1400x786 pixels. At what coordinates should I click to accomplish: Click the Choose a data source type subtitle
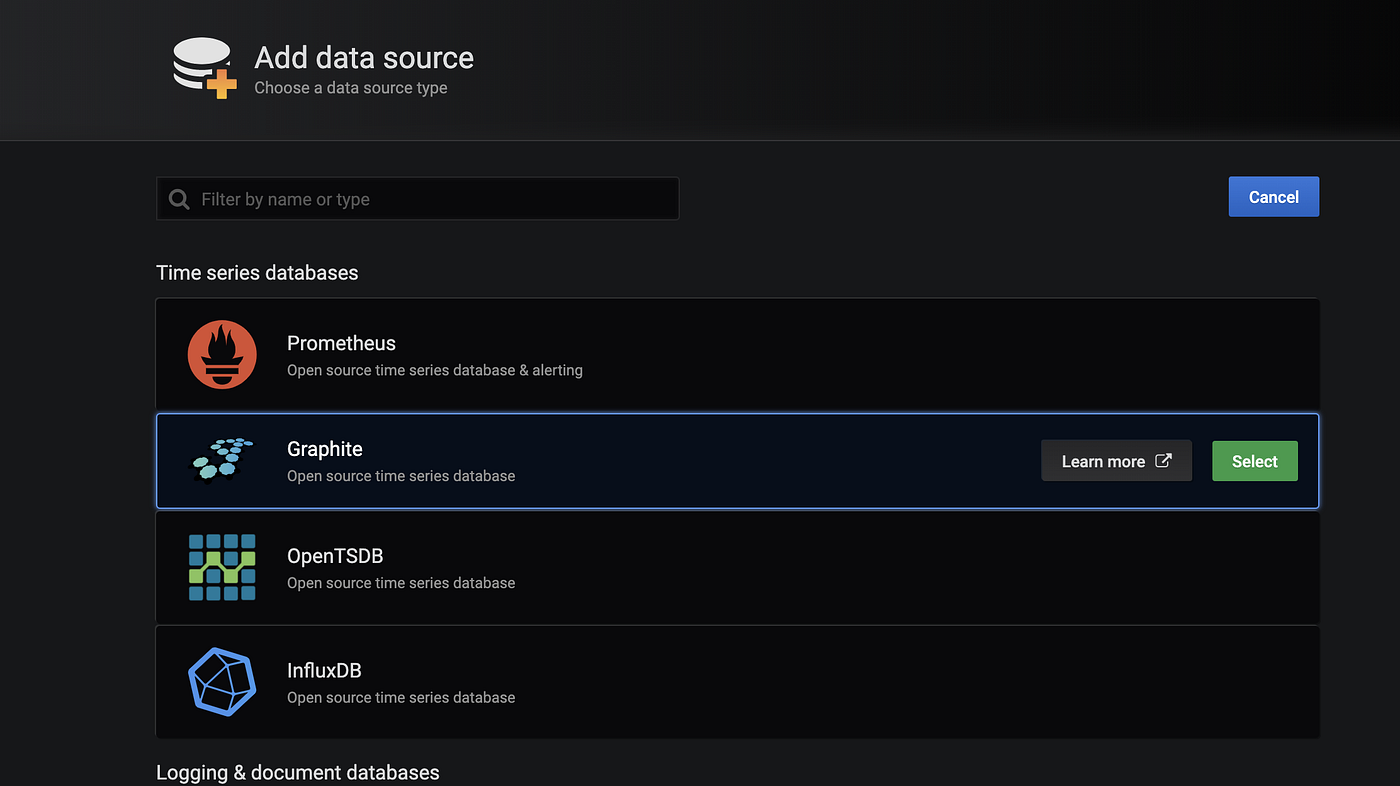[x=351, y=88]
